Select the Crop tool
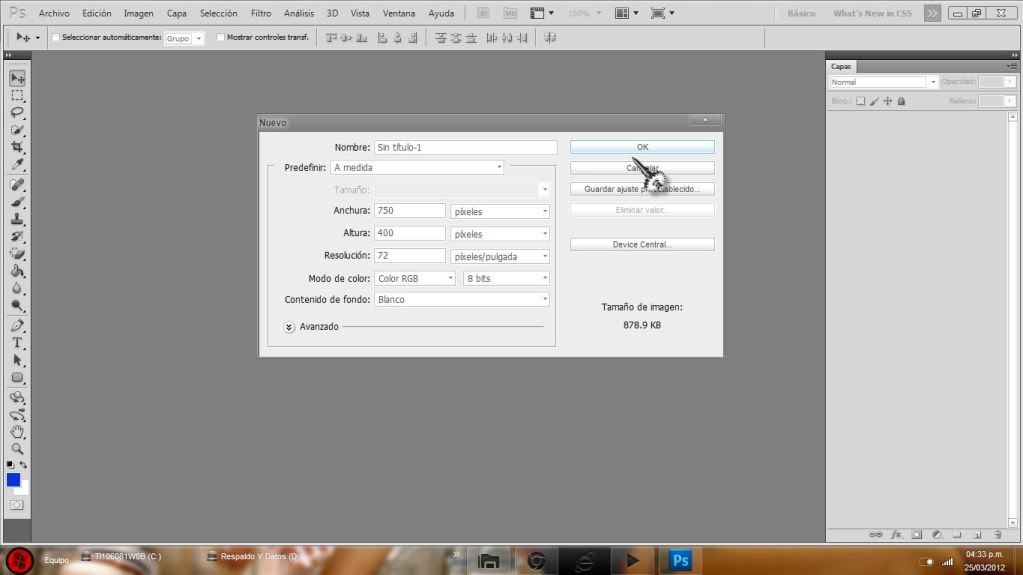Viewport: 1023px width, 575px height. pyautogui.click(x=17, y=147)
